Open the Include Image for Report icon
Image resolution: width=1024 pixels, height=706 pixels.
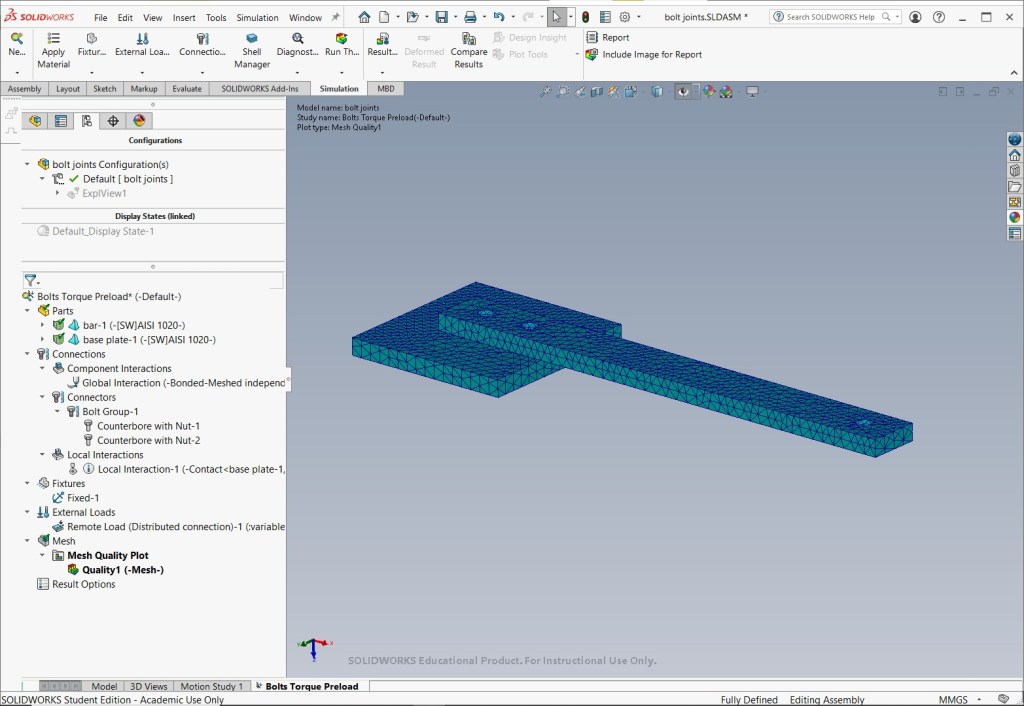(x=592, y=54)
